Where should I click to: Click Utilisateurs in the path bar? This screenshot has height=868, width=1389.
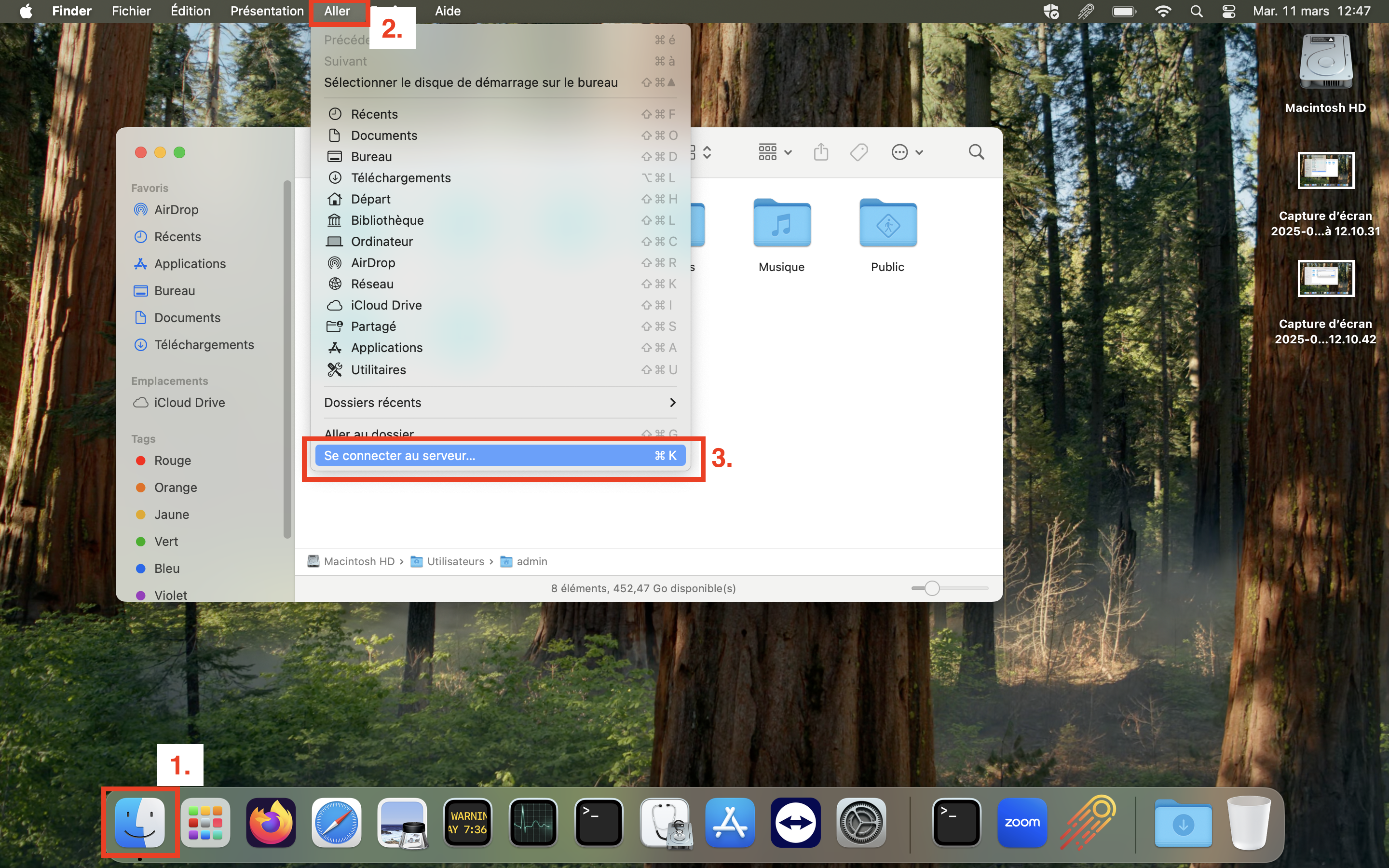click(455, 561)
